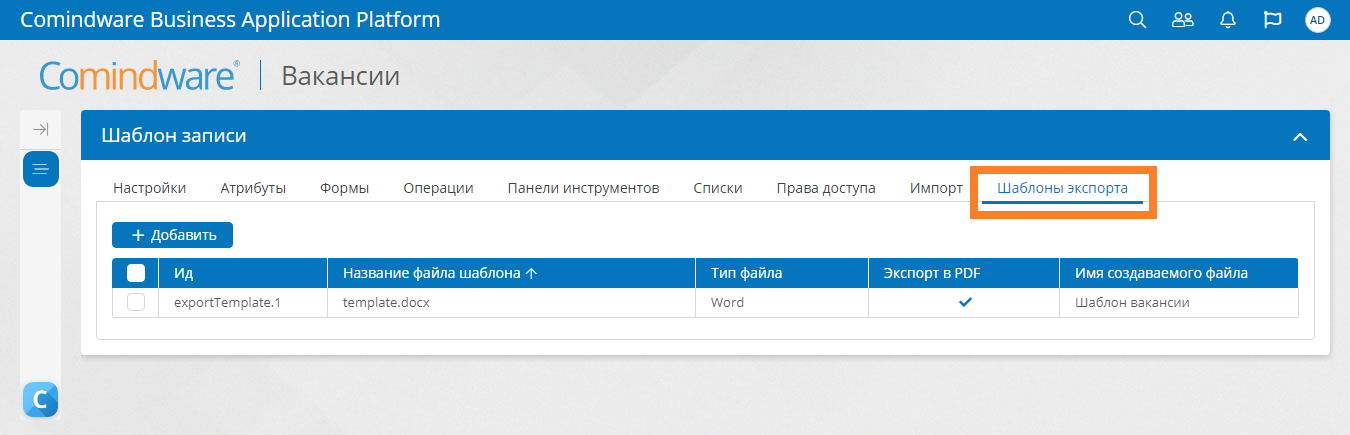Click the Добавить button
The width and height of the screenshot is (1350, 435).
172,235
